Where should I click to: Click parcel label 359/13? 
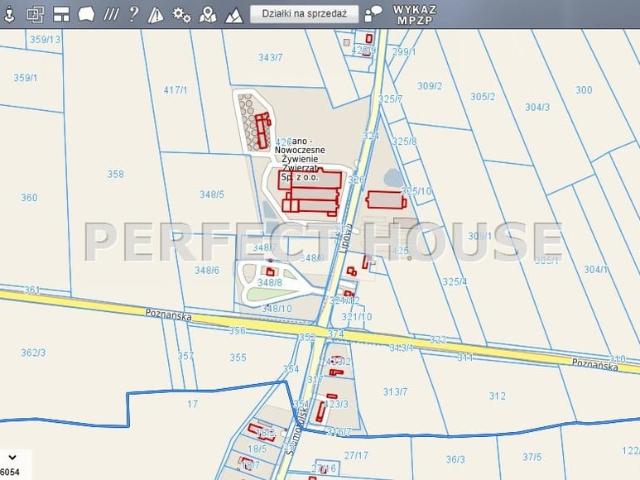[45, 40]
